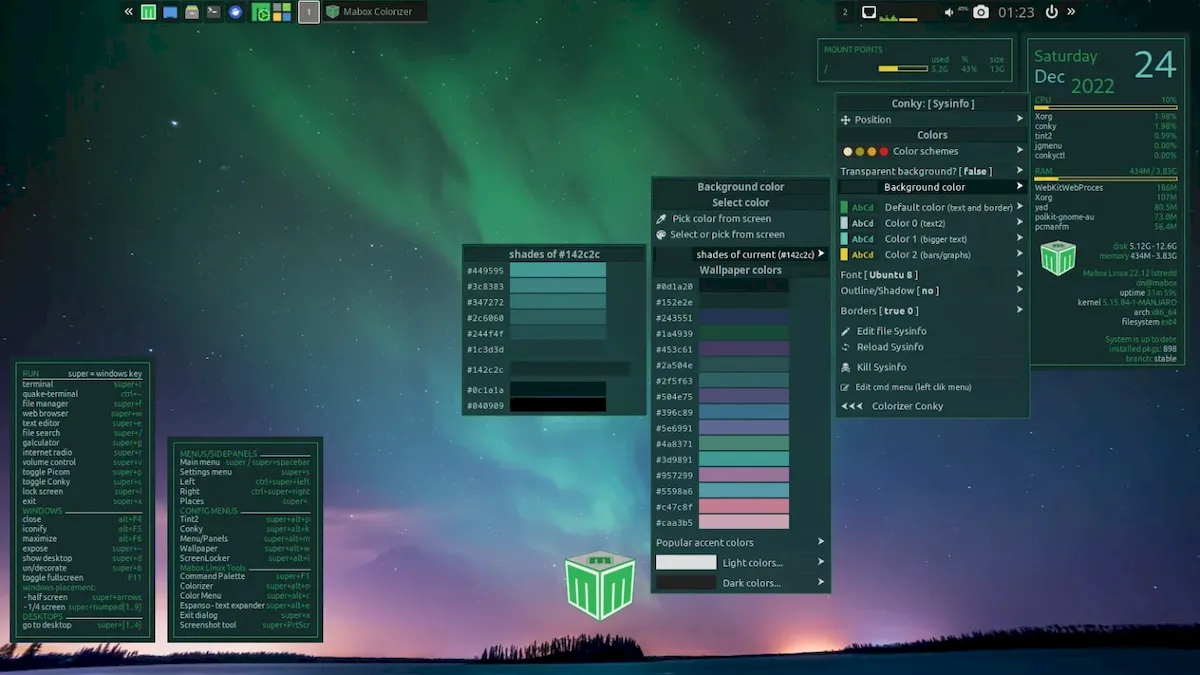Click the reload arrows icon for Sysinfo
The image size is (1200, 675).
pyautogui.click(x=846, y=347)
